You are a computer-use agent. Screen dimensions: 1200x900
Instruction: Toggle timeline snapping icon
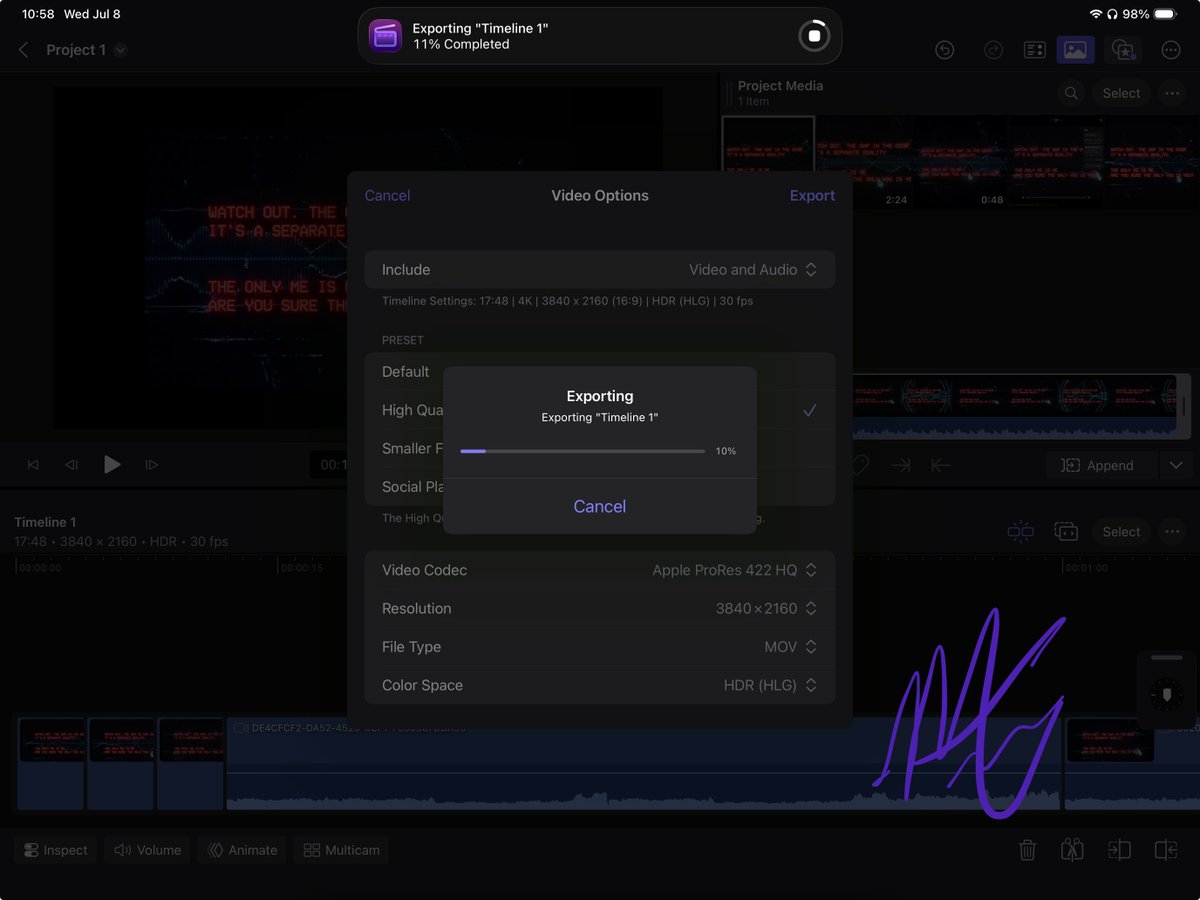point(1021,532)
